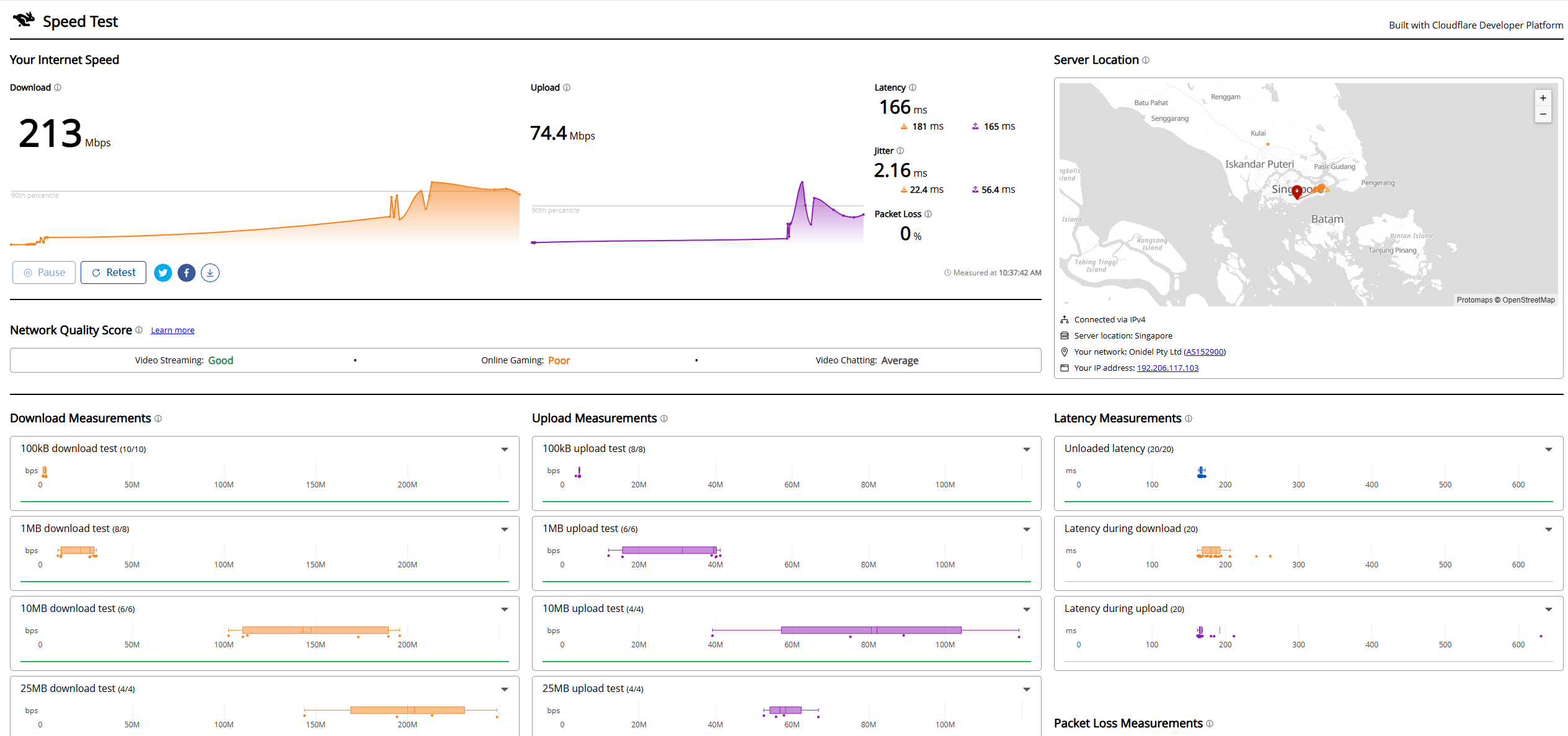Click the 2.16 ms jitter value
Screen dimensions: 1568x736
click(900, 171)
